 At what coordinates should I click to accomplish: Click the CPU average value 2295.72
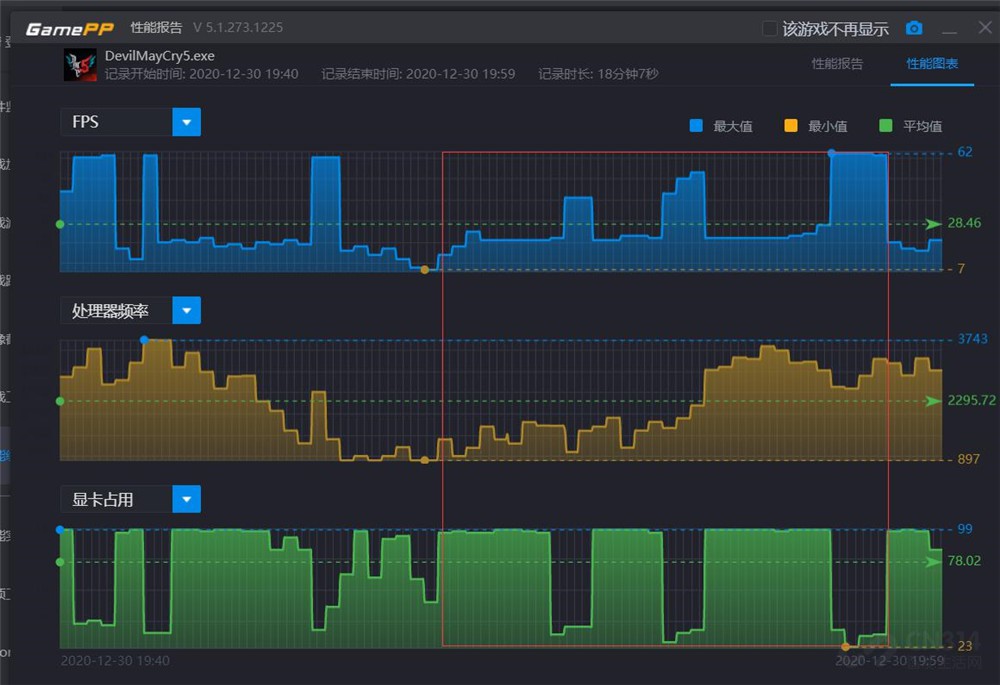point(971,401)
